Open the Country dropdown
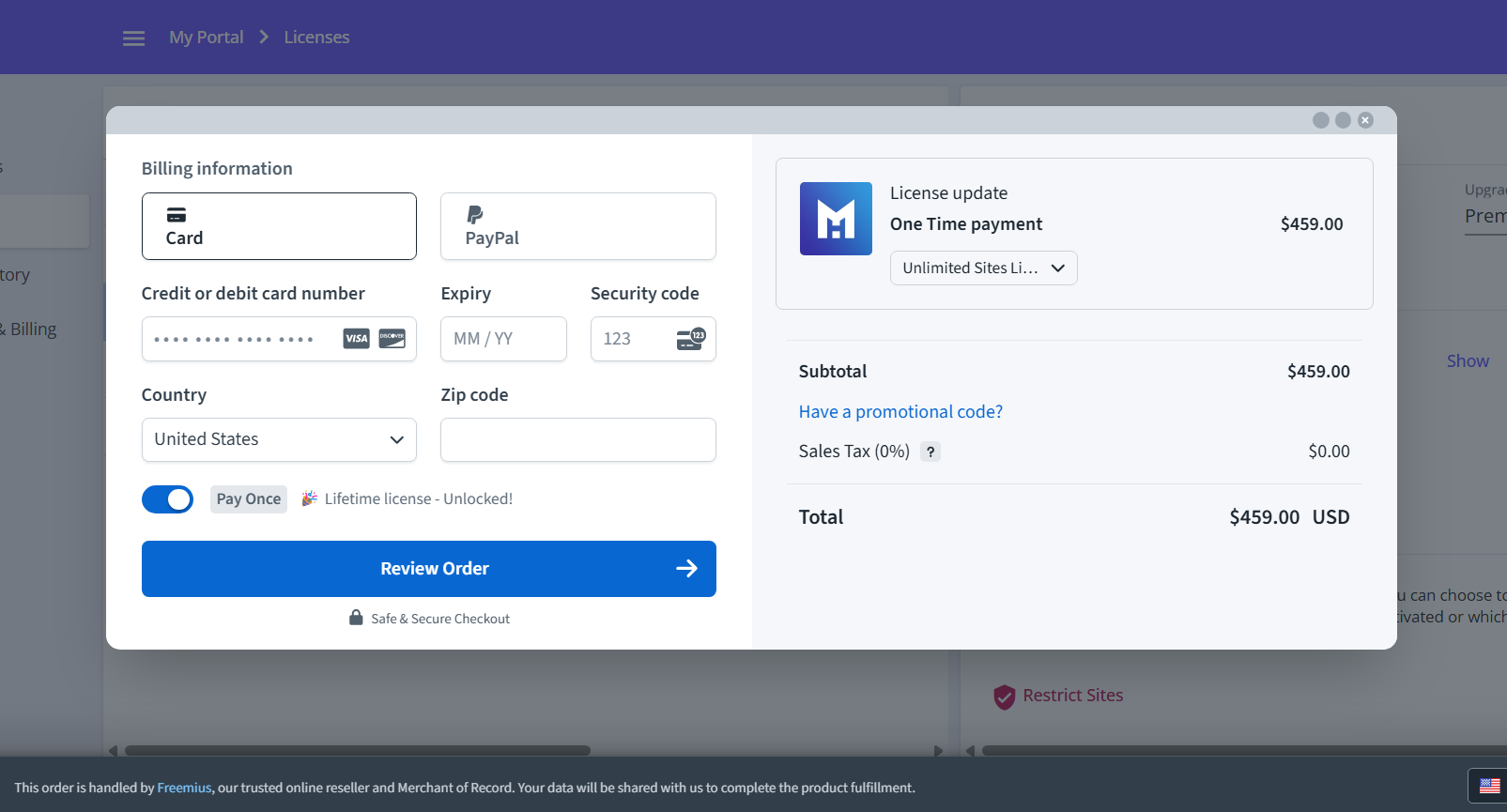Viewport: 1507px width, 812px height. 279,439
